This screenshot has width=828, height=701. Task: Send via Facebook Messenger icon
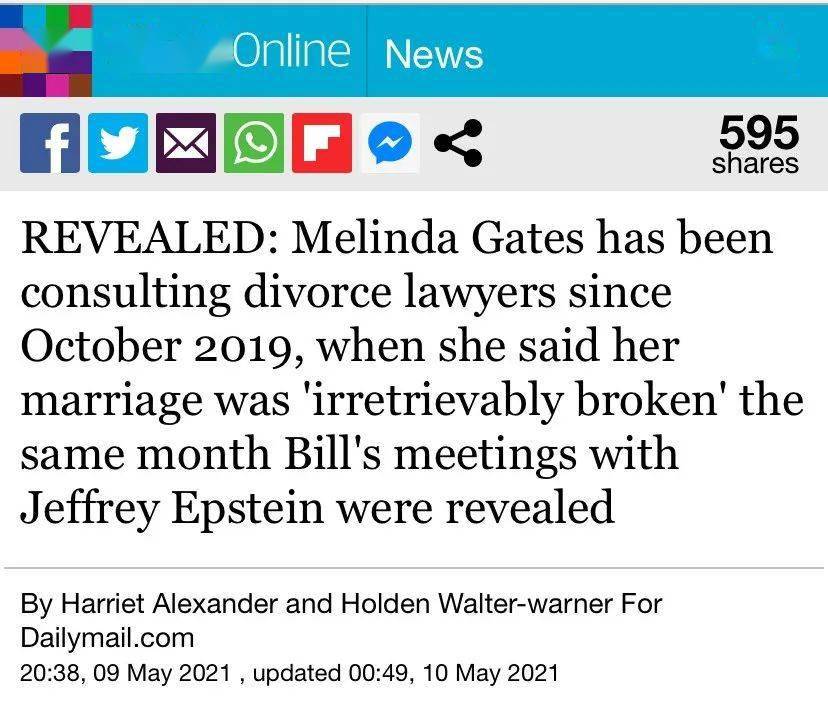pos(390,143)
